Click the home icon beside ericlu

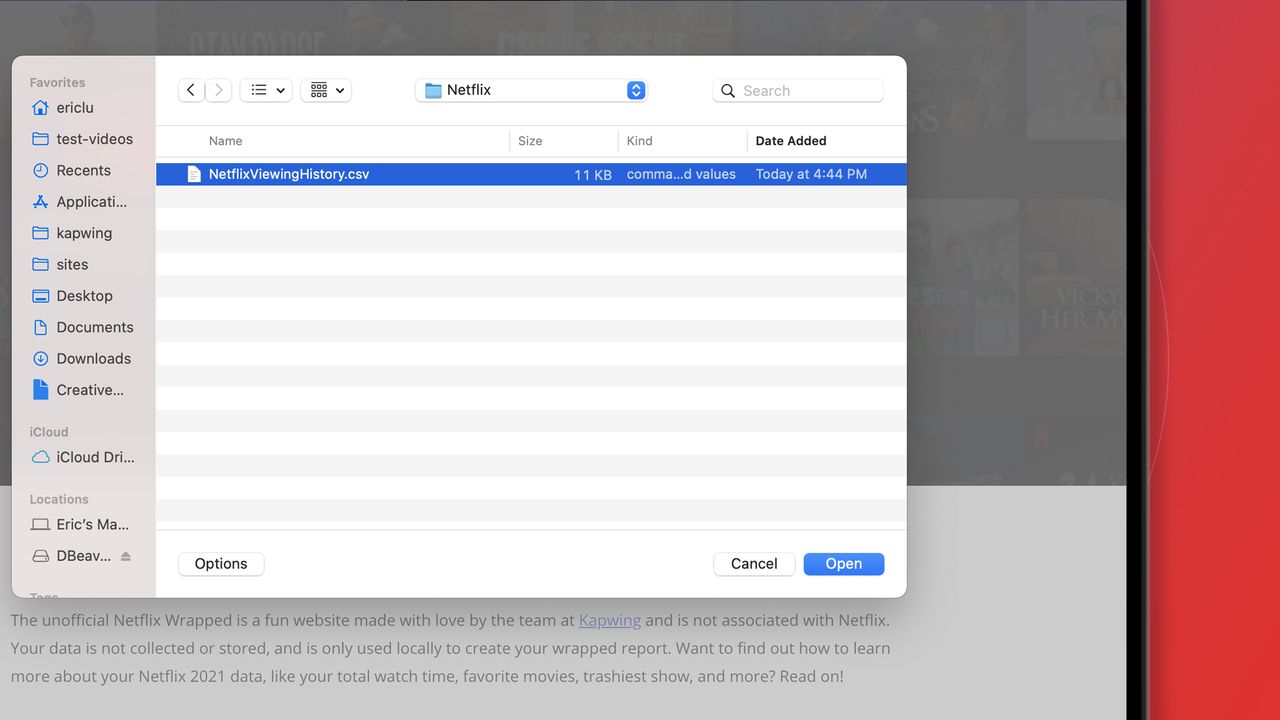point(40,107)
